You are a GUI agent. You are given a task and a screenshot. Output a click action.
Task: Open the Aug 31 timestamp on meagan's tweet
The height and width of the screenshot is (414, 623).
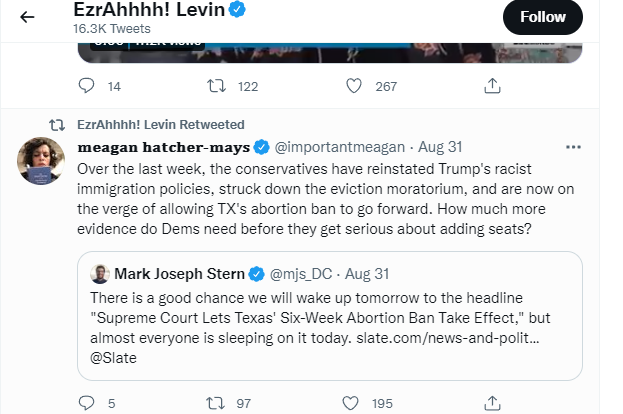pos(440,147)
